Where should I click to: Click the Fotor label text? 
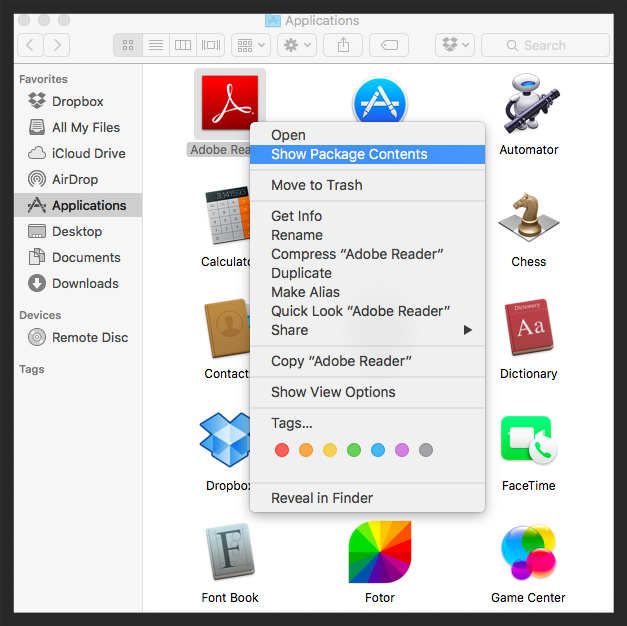click(379, 598)
